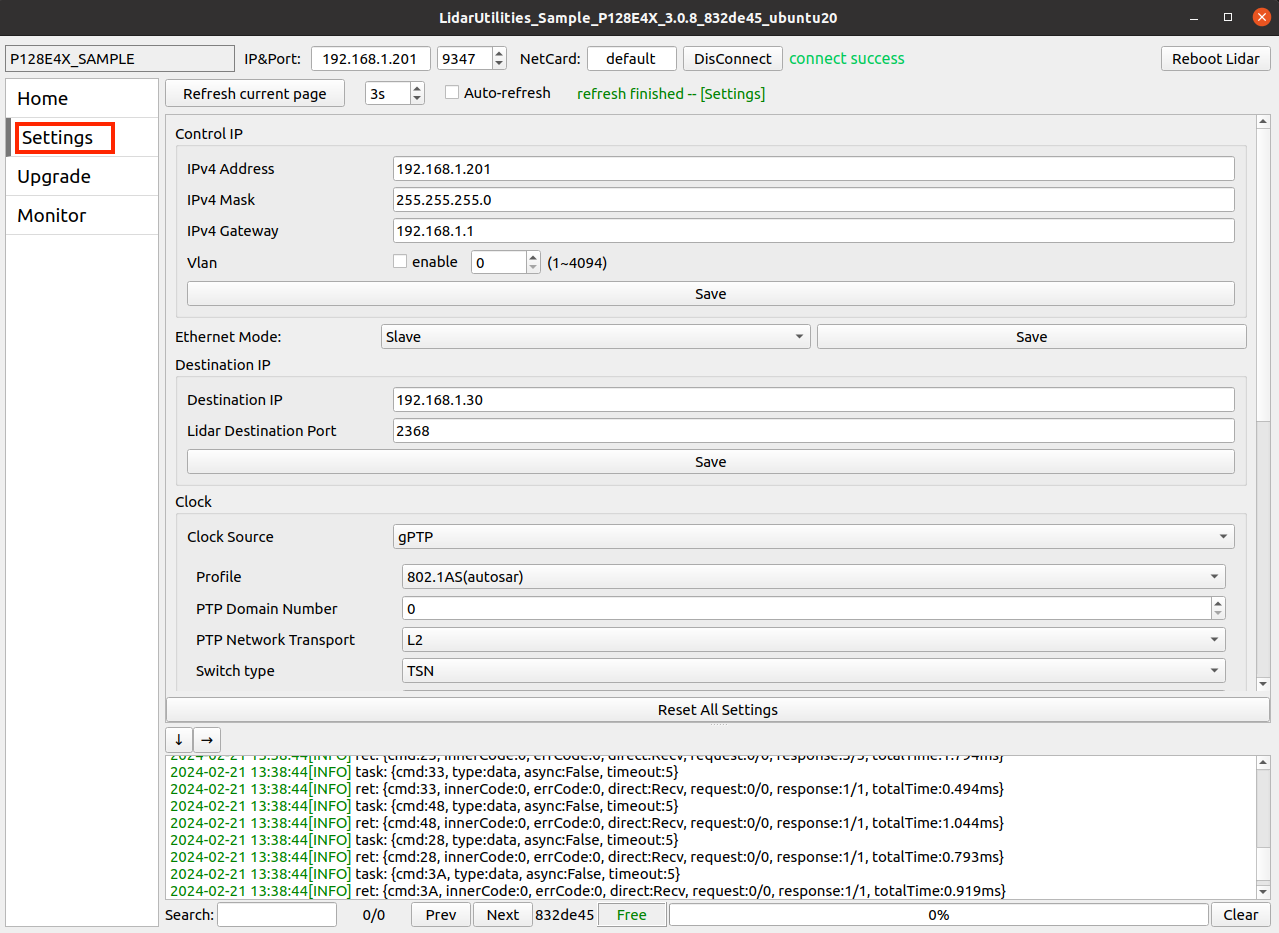Switch to the Upgrade tab
This screenshot has height=933, width=1279.
pyautogui.click(x=82, y=177)
